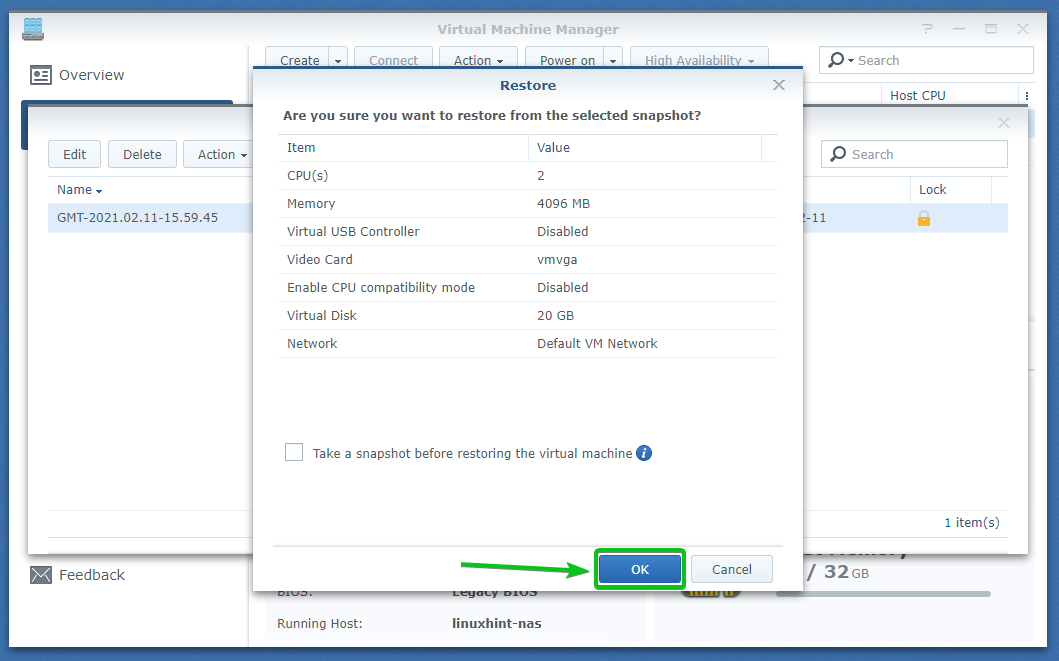
Task: Click the Overview sidebar icon
Action: [41, 75]
